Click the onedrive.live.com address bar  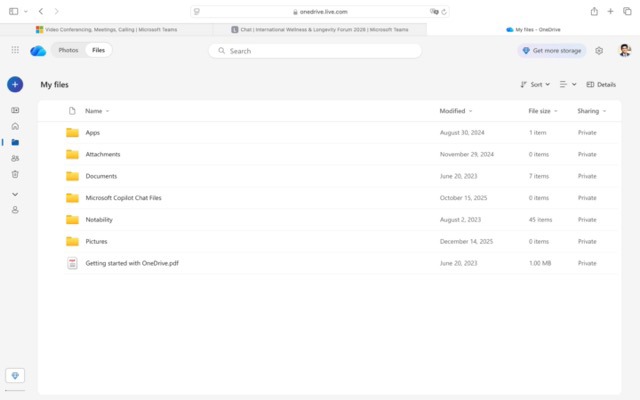pos(320,12)
